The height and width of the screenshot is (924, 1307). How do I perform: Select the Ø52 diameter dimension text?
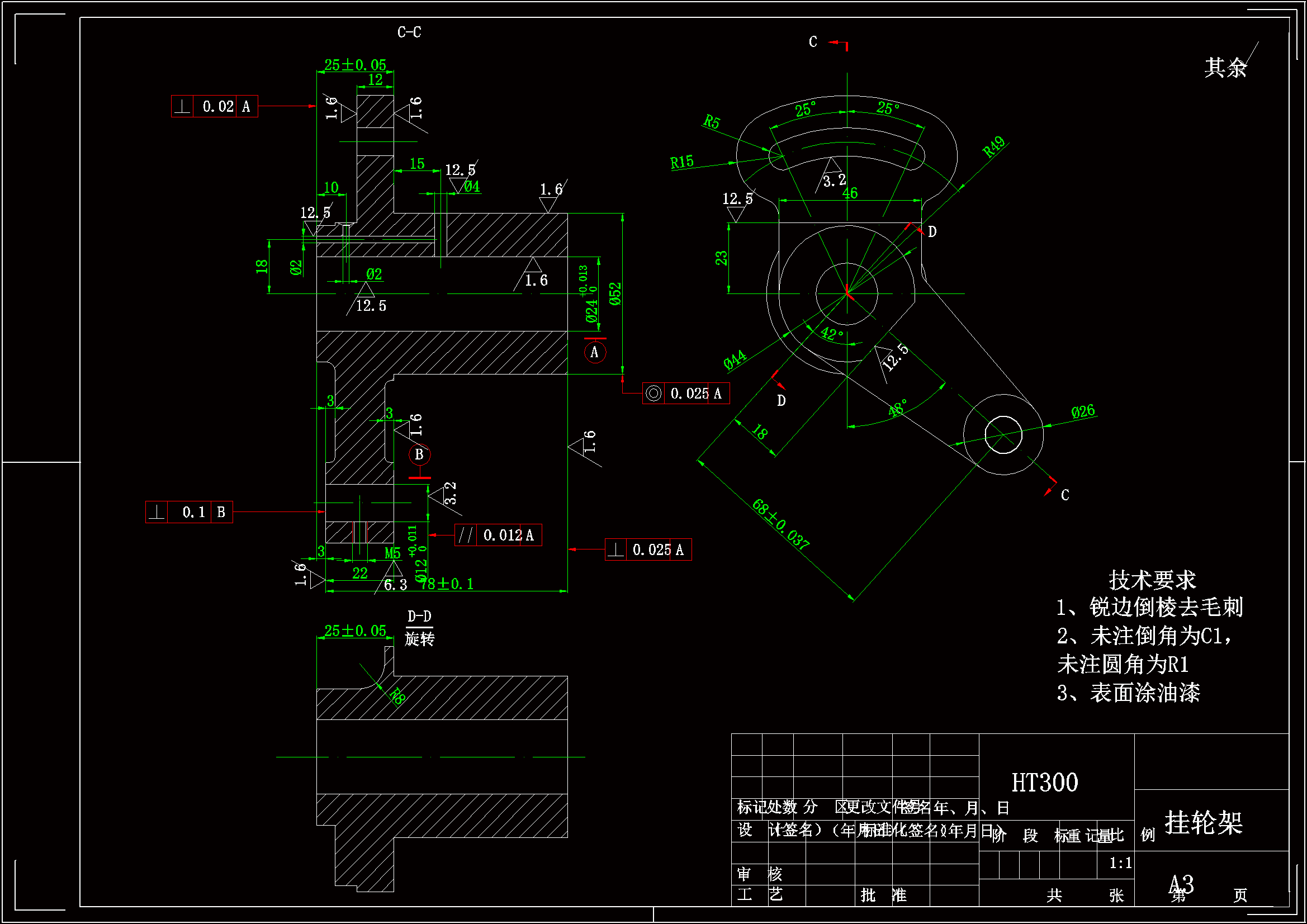pos(615,294)
